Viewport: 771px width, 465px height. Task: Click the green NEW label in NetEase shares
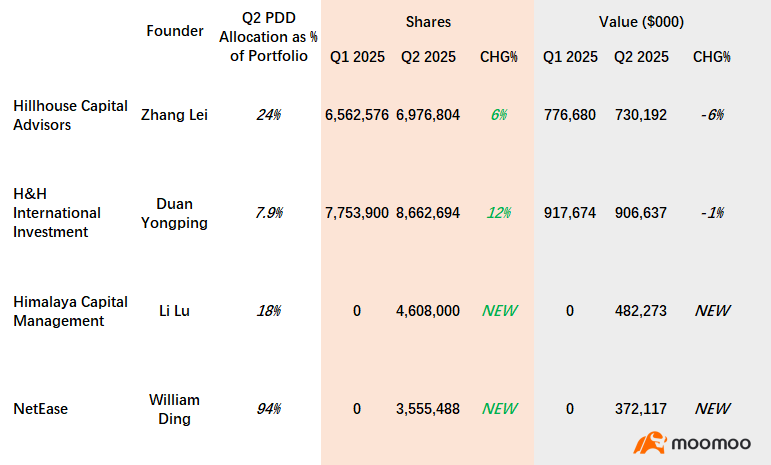click(499, 408)
